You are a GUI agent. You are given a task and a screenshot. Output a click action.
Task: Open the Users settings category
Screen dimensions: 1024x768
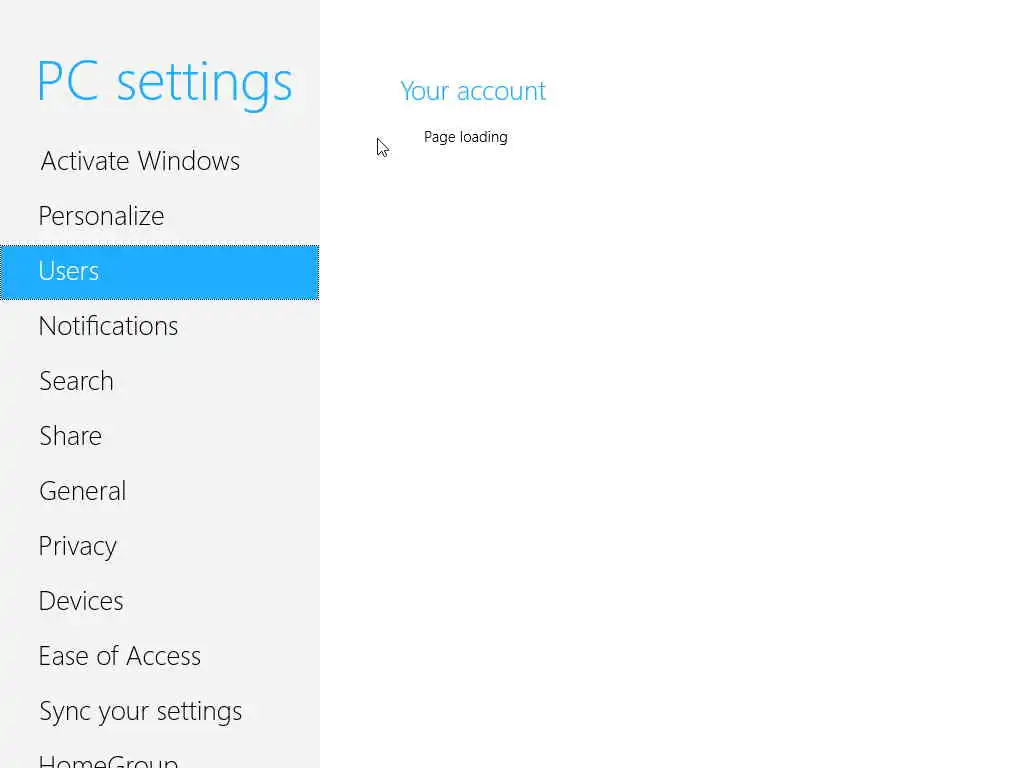tap(159, 272)
